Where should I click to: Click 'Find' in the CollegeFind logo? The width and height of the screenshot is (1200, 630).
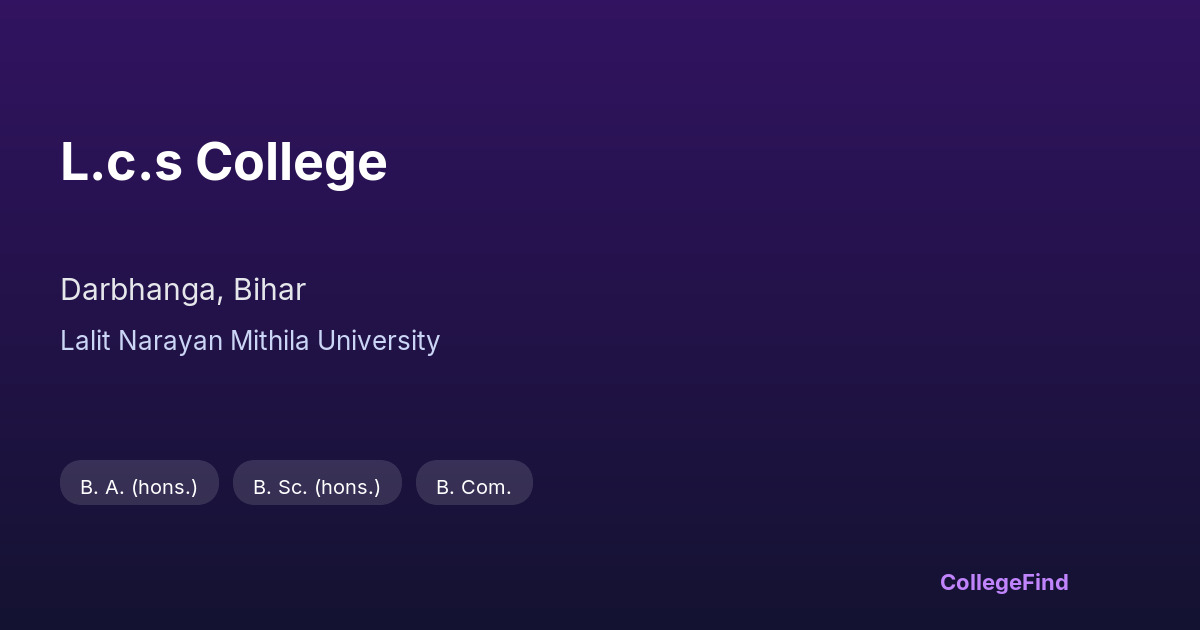pyautogui.click(x=1045, y=582)
